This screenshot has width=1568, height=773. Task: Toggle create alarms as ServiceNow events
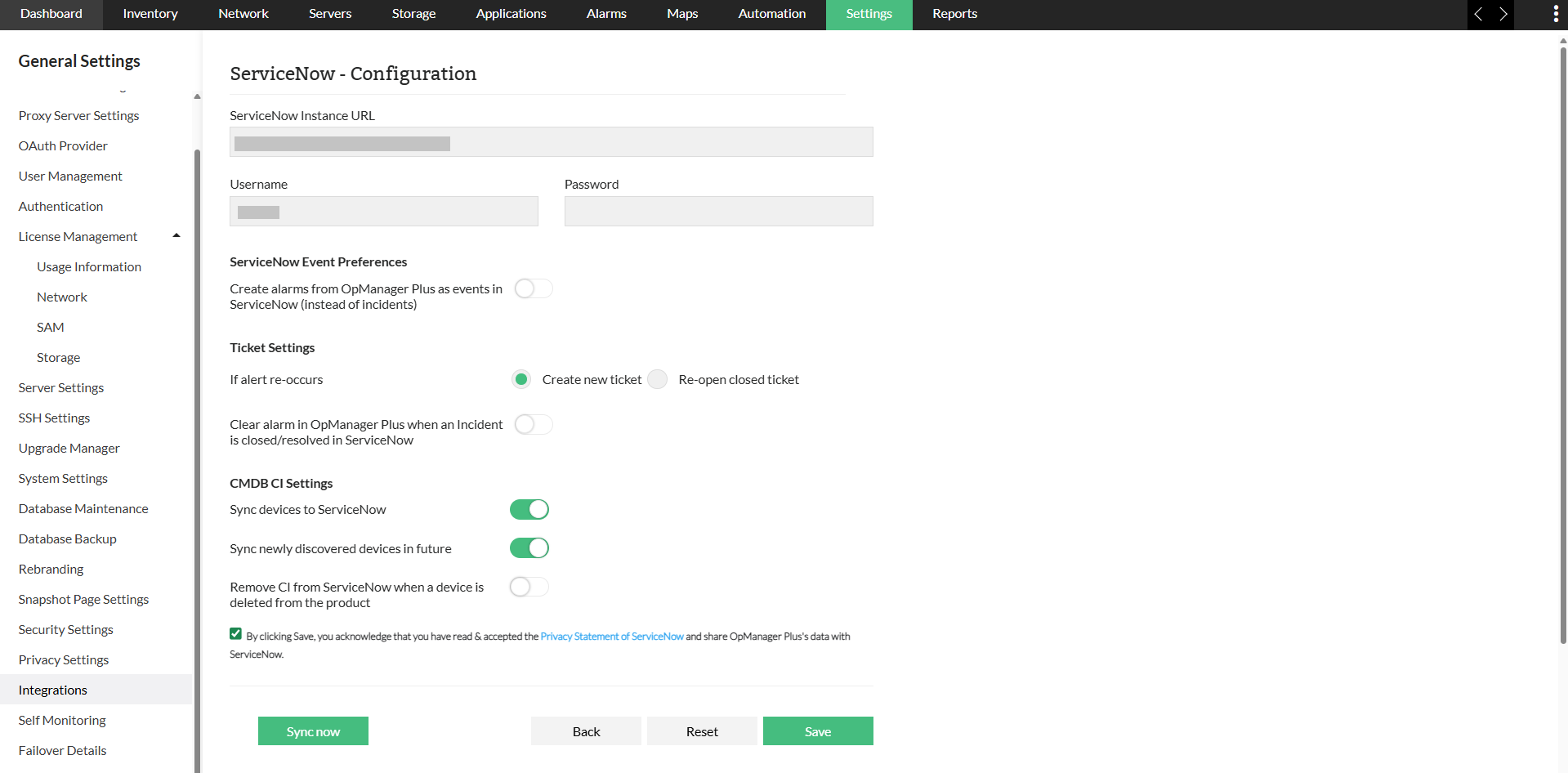point(534,288)
